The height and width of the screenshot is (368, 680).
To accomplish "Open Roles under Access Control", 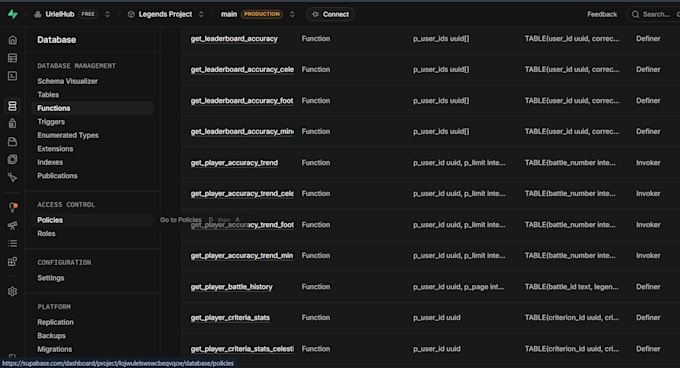I will (46, 234).
